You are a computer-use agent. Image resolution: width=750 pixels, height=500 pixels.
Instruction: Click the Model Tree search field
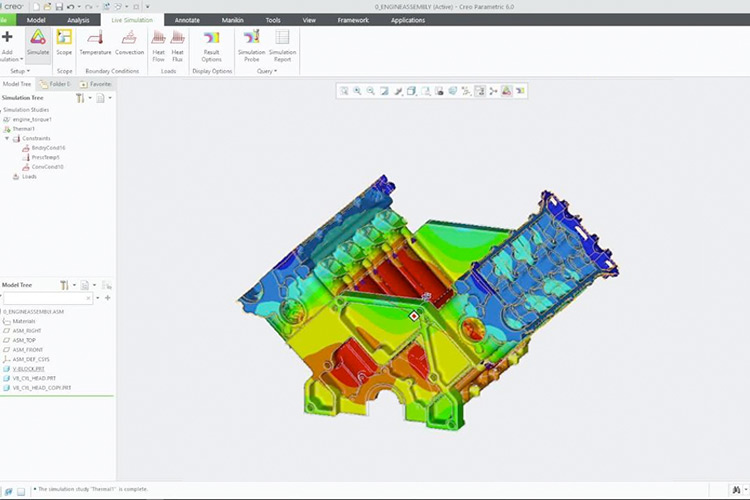coord(47,298)
